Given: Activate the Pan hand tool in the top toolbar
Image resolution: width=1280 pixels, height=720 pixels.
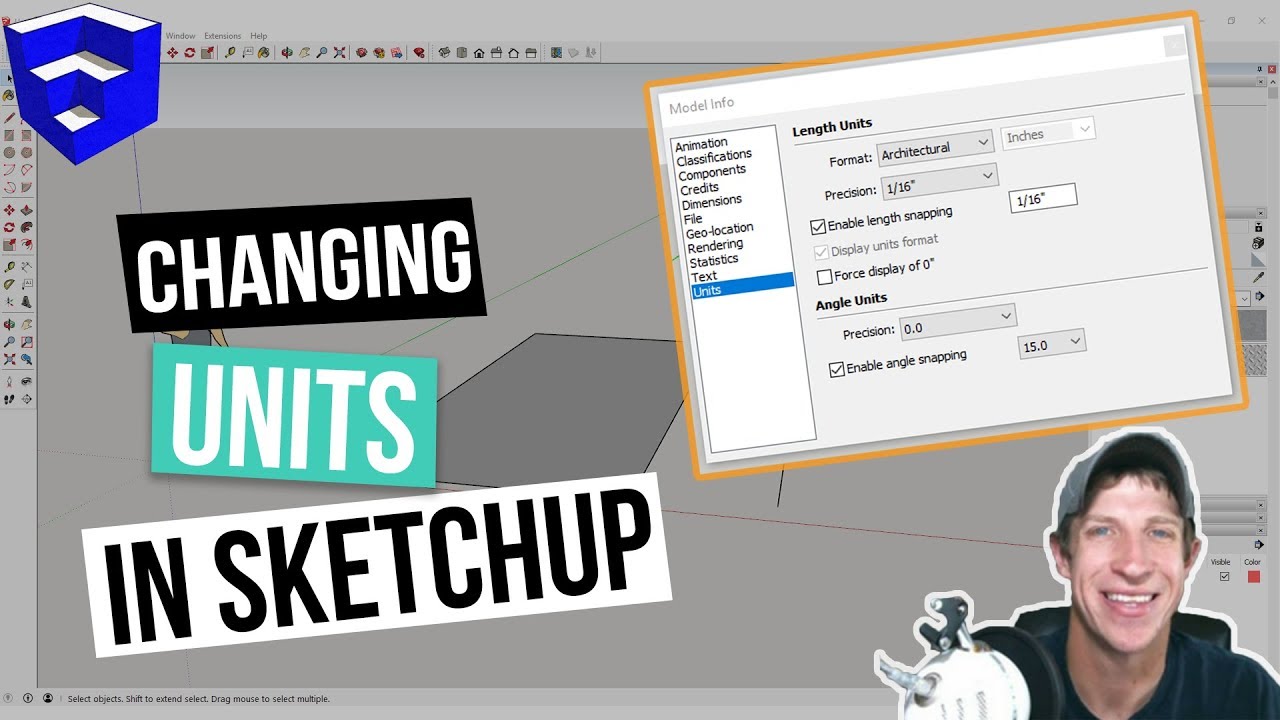Looking at the screenshot, I should point(304,52).
